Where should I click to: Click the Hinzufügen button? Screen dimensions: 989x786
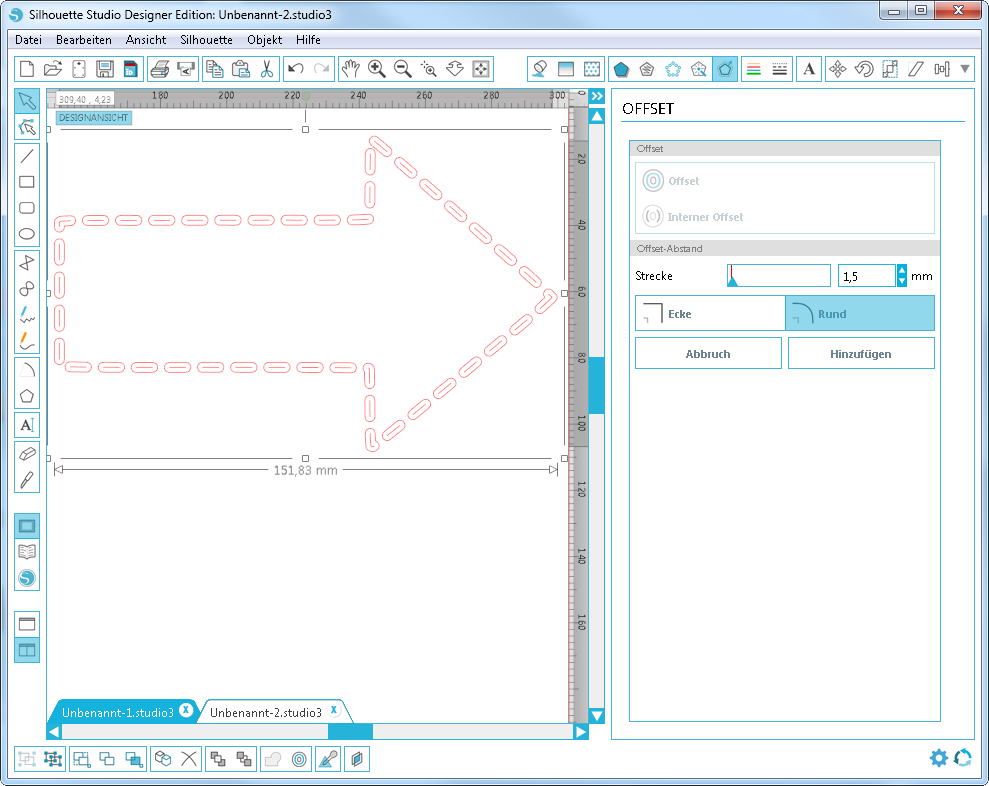(861, 352)
